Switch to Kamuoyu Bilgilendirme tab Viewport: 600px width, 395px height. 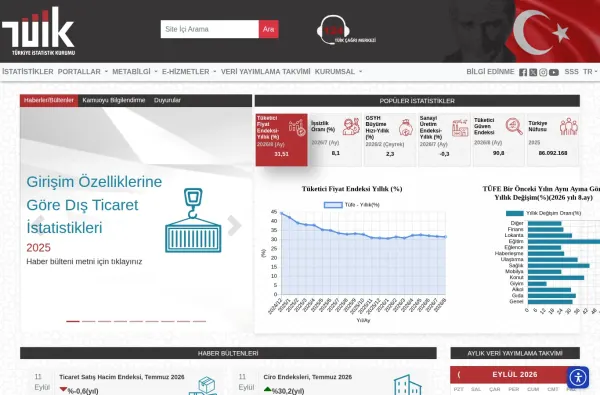pyautogui.click(x=114, y=100)
